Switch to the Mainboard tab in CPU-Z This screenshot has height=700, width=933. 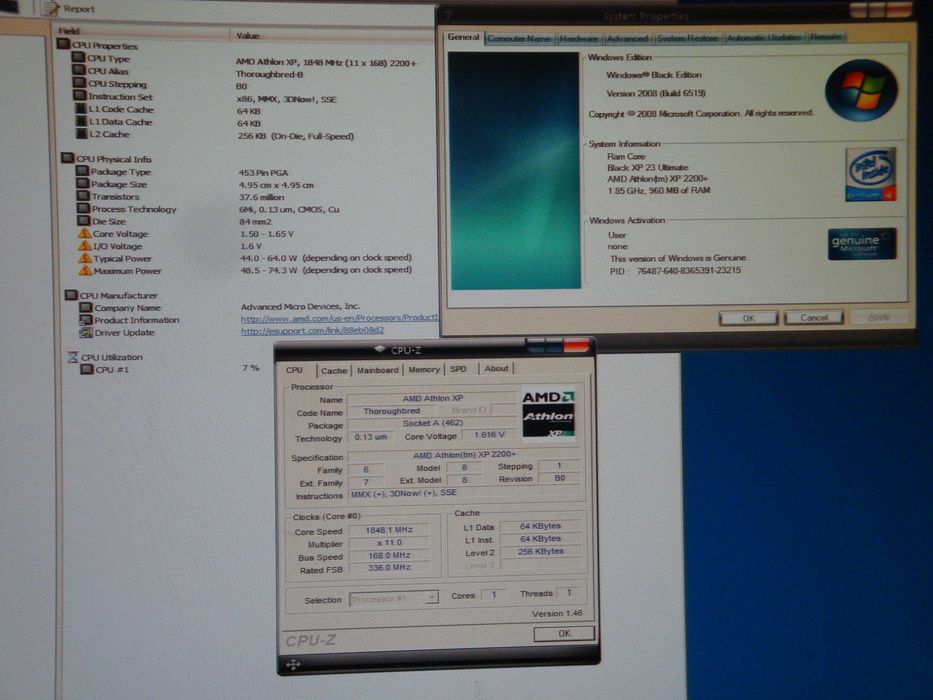[x=378, y=370]
